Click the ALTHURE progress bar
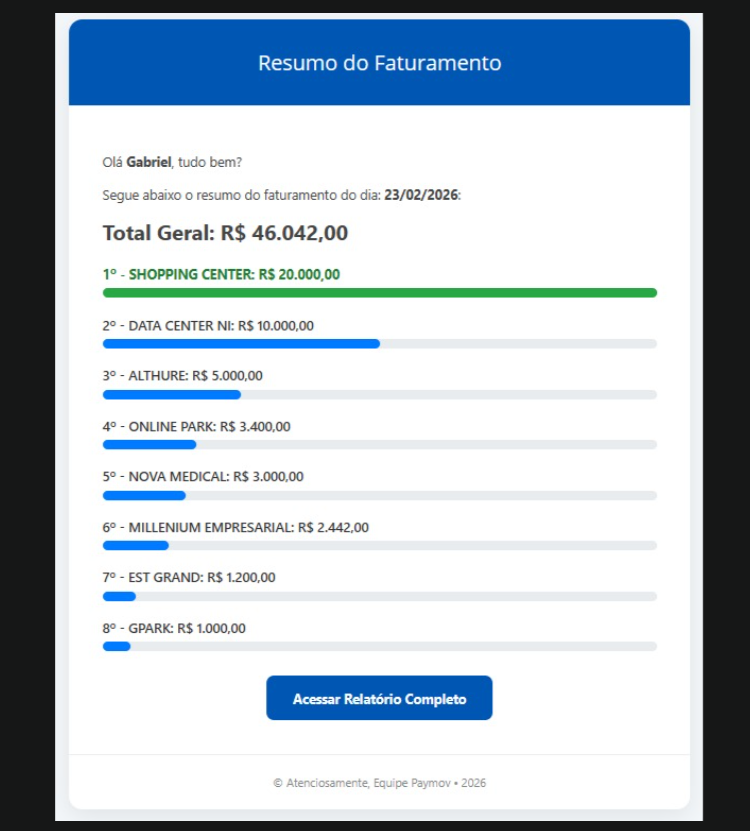The width and height of the screenshot is (750, 831). coord(380,395)
